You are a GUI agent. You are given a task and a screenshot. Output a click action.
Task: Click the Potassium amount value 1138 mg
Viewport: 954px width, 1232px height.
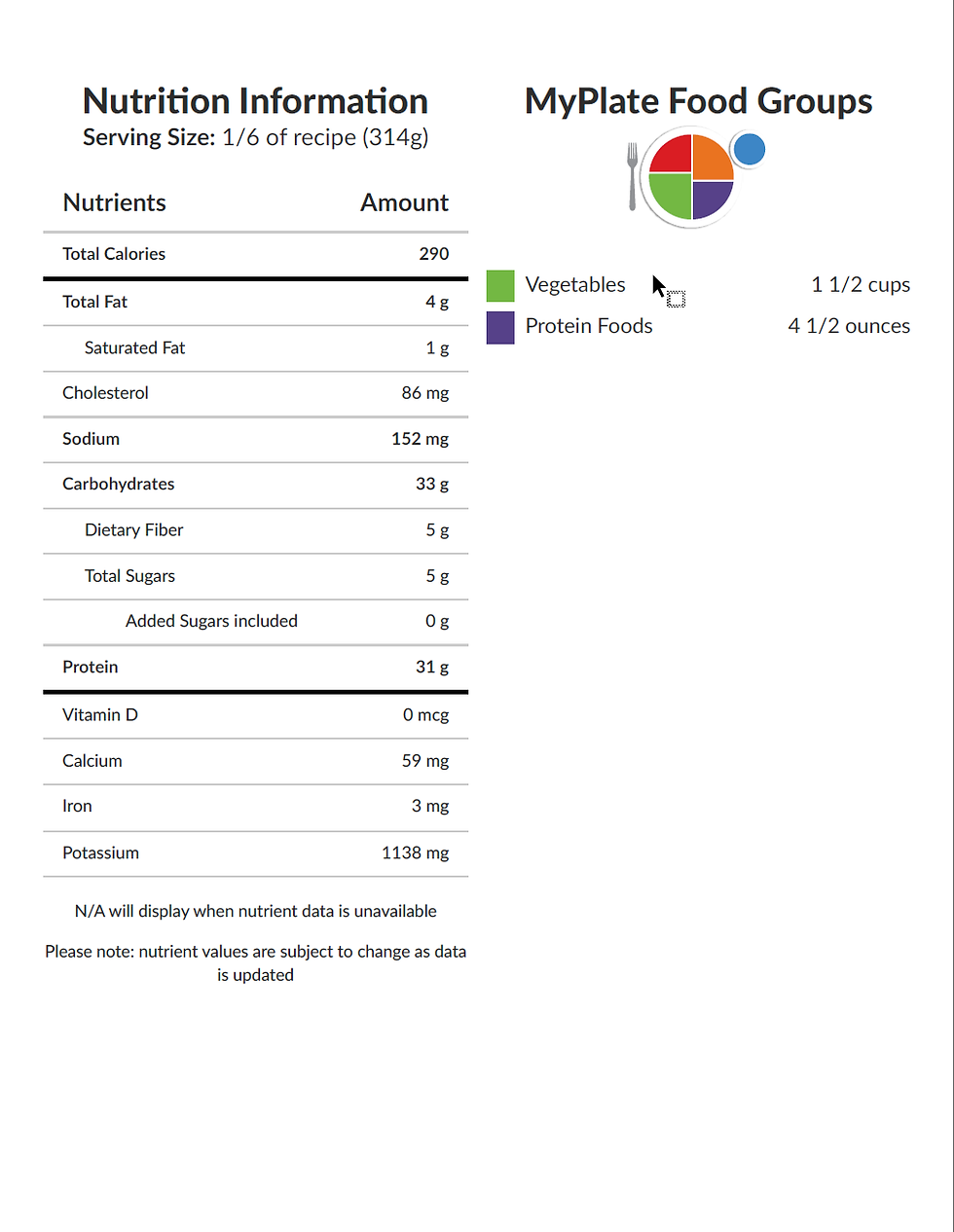(x=415, y=853)
